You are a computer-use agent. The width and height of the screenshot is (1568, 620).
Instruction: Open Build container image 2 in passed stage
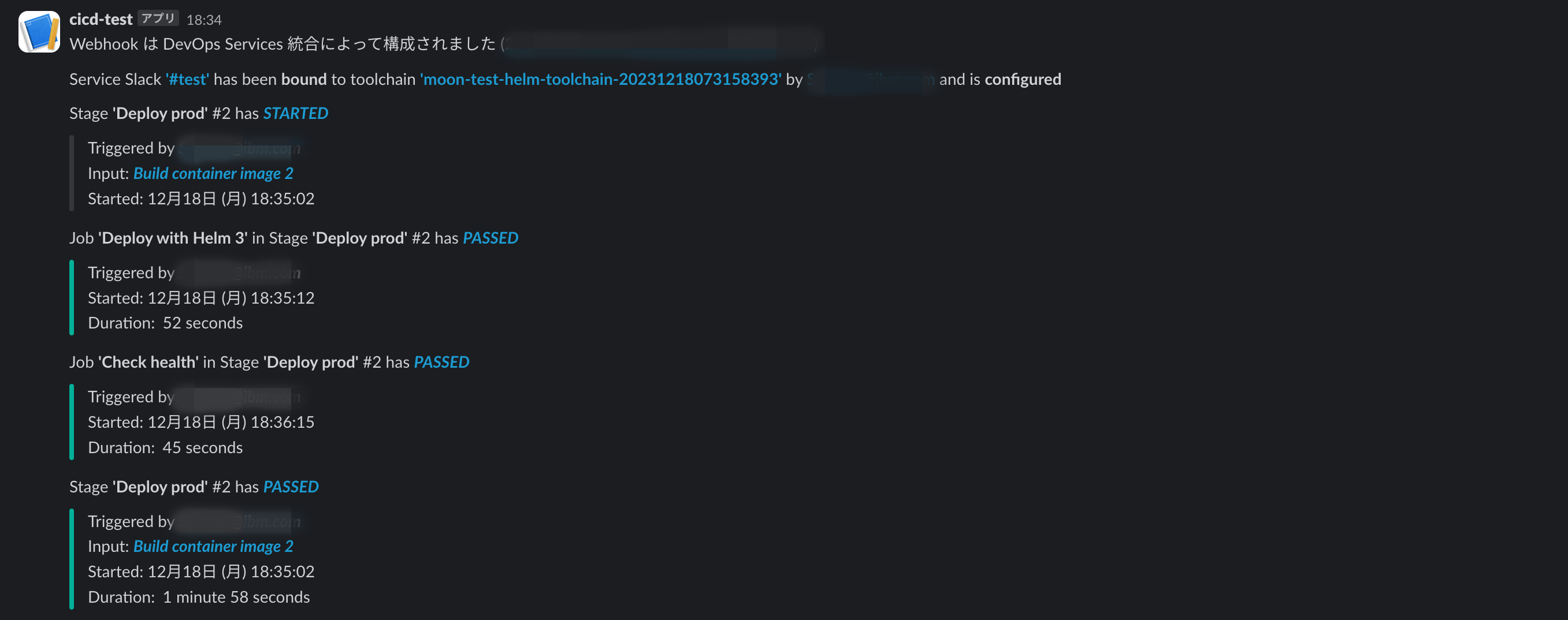(x=213, y=546)
